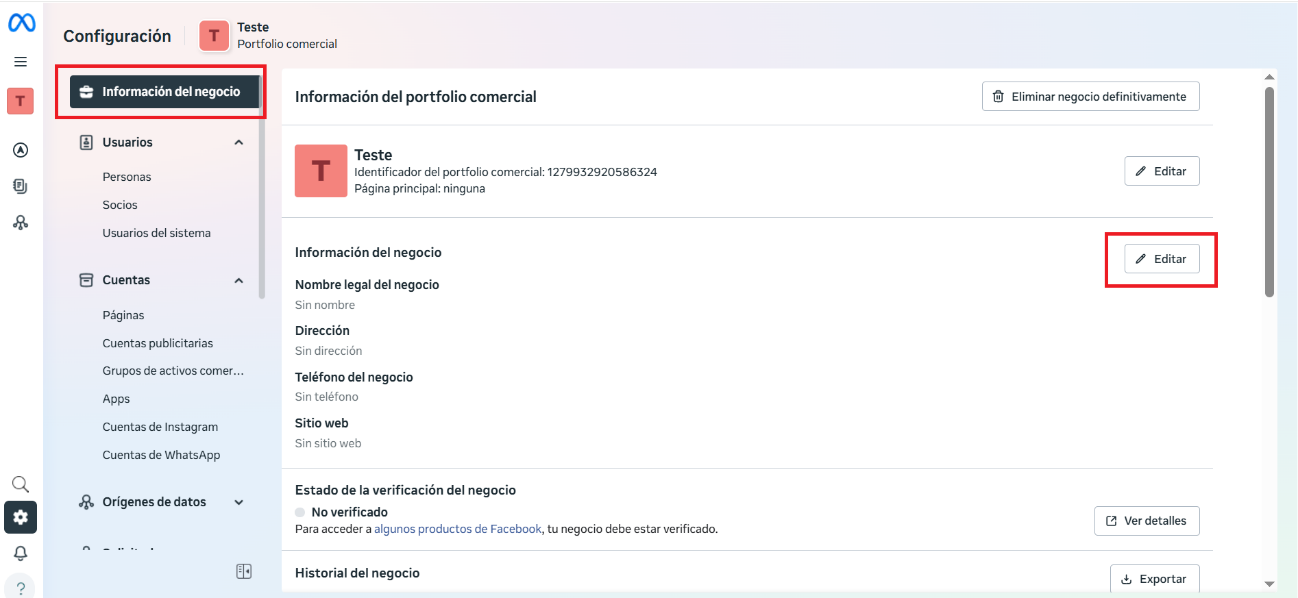
Task: Click the No verificado status text
Action: (x=349, y=512)
